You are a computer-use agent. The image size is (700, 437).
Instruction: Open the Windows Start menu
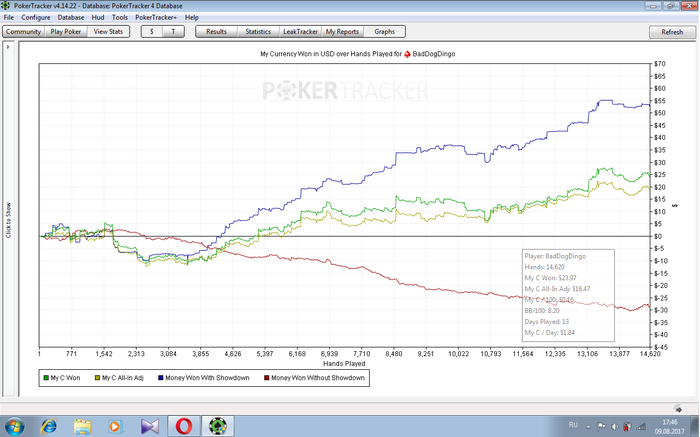click(13, 426)
